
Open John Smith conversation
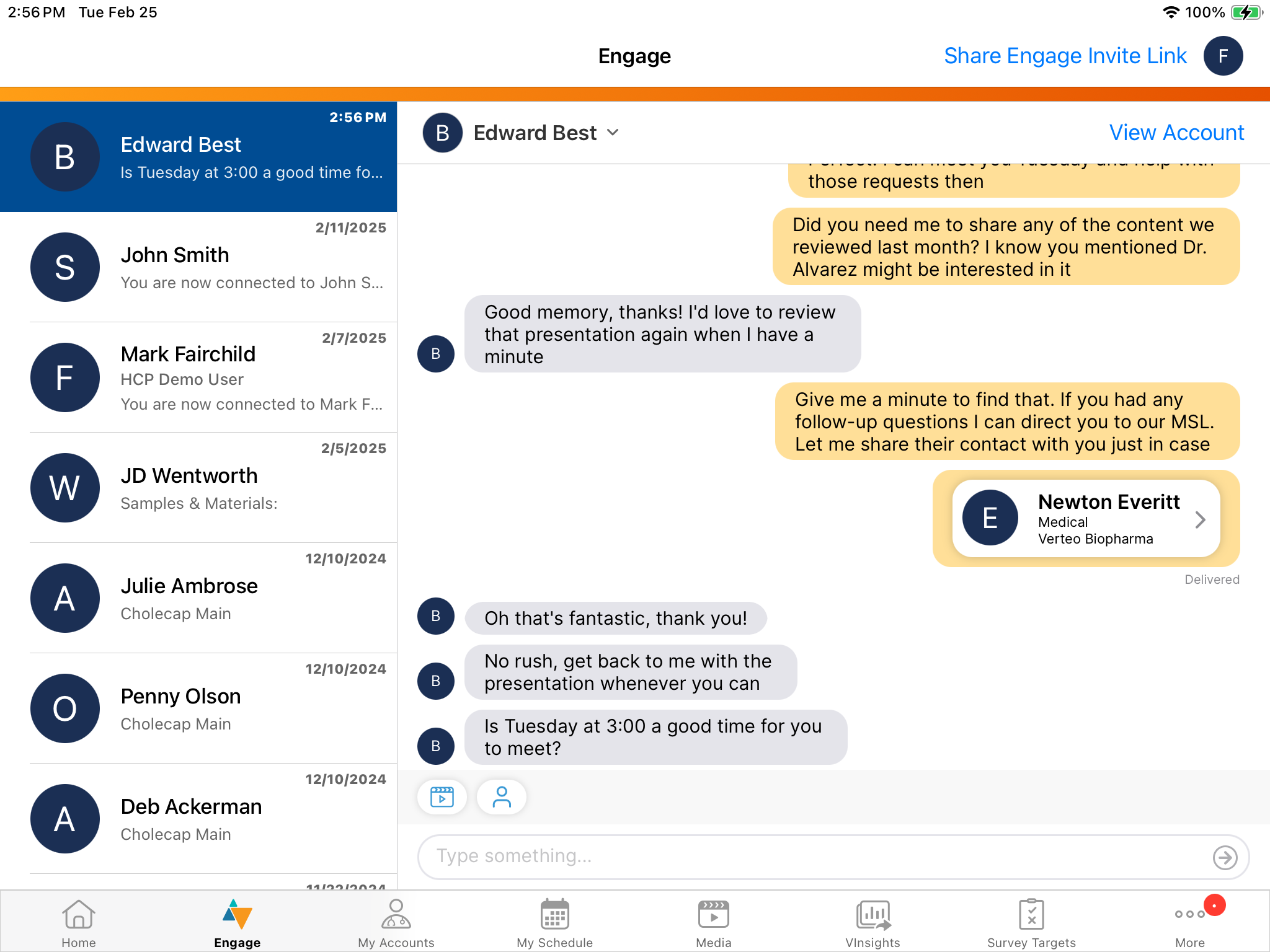pos(198,267)
